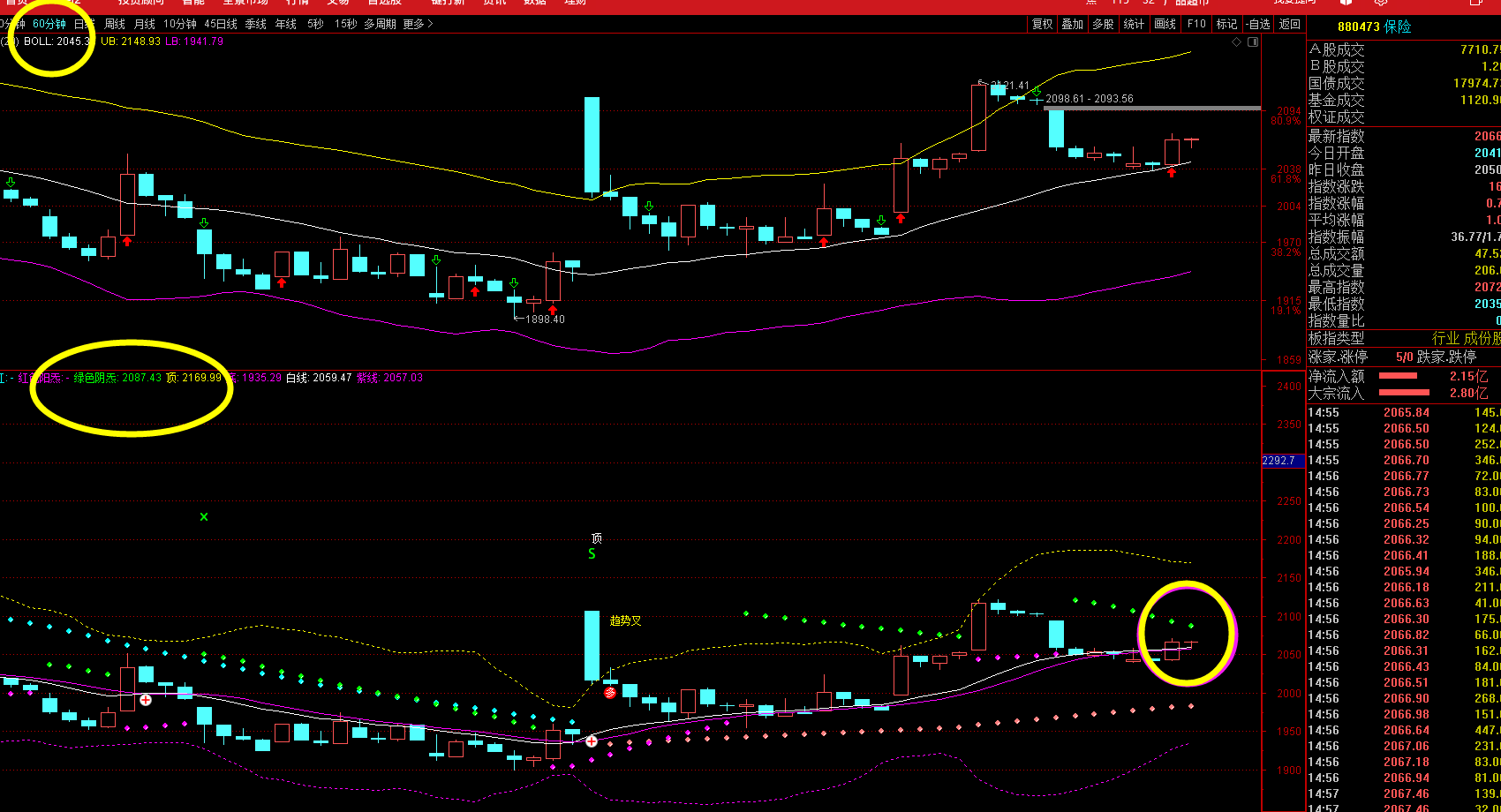Screen dimensions: 1501x812
Task: Click the 净流入额 red bar
Action: coord(1398,376)
